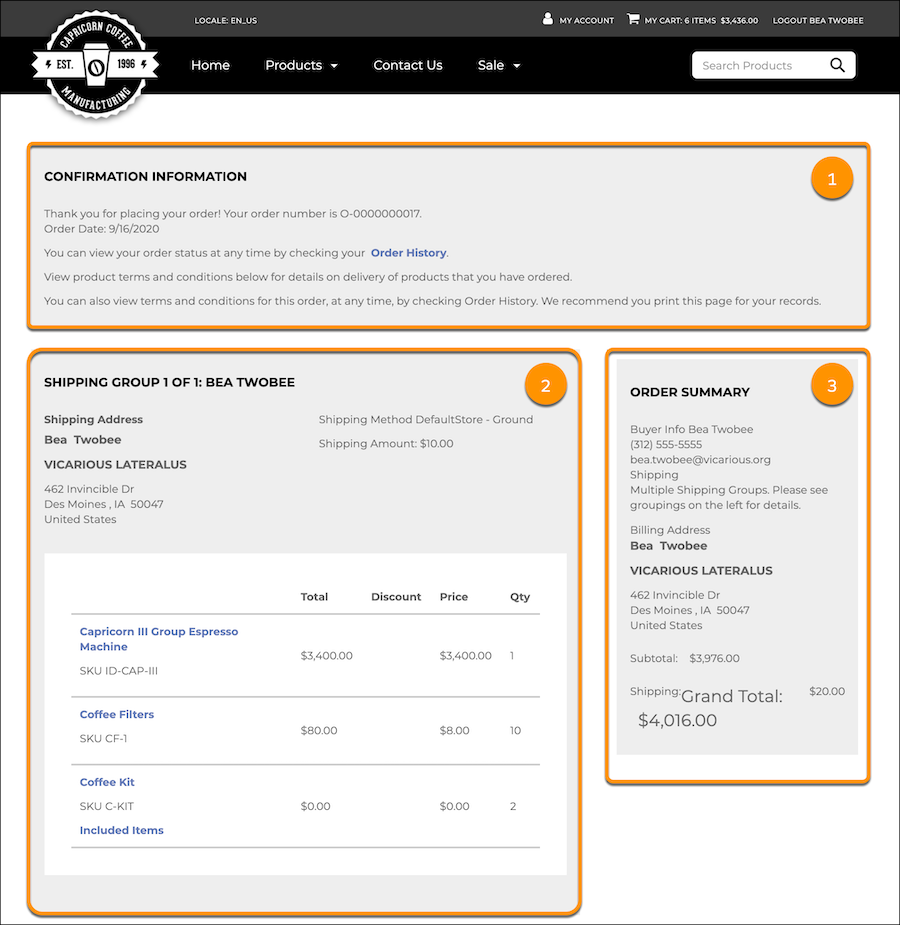Click the My Account person icon
The width and height of the screenshot is (900, 925).
[548, 18]
